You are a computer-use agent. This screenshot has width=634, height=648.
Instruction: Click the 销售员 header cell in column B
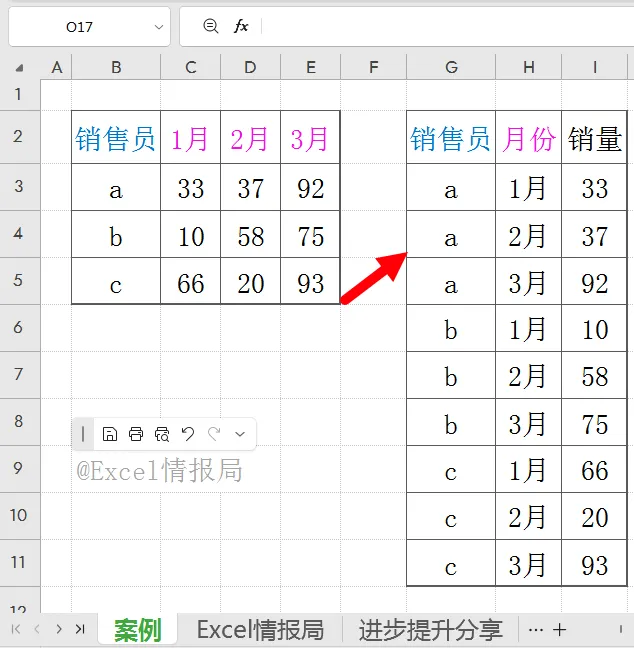pos(116,137)
